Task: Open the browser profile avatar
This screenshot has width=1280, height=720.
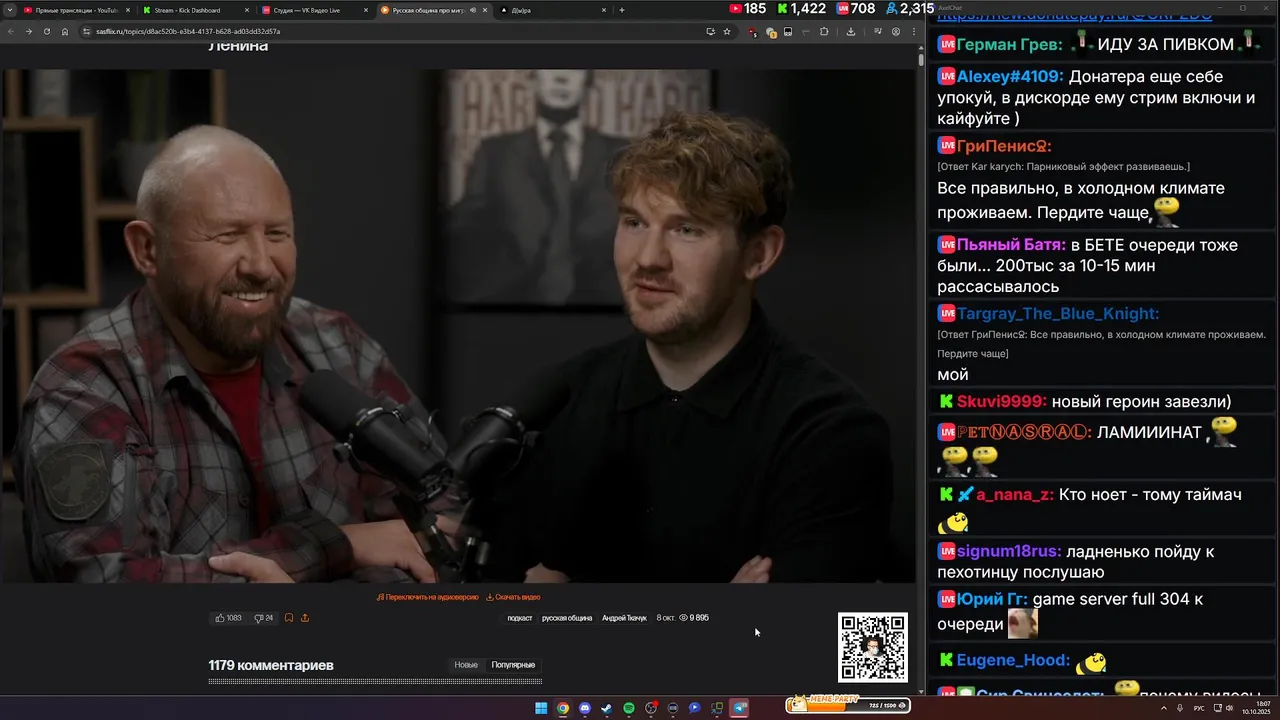Action: click(896, 31)
